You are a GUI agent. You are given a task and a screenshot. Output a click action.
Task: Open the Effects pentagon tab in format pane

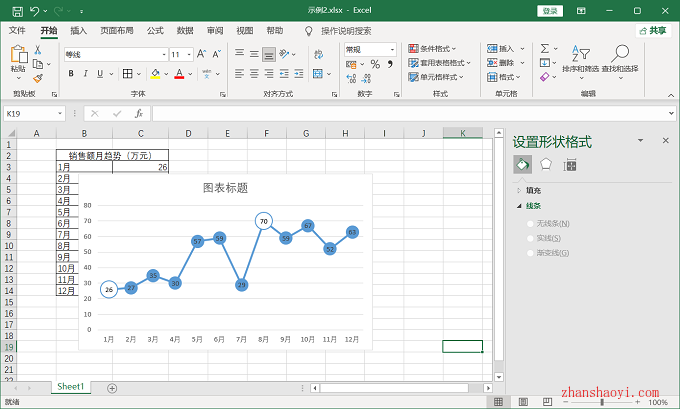tap(546, 165)
